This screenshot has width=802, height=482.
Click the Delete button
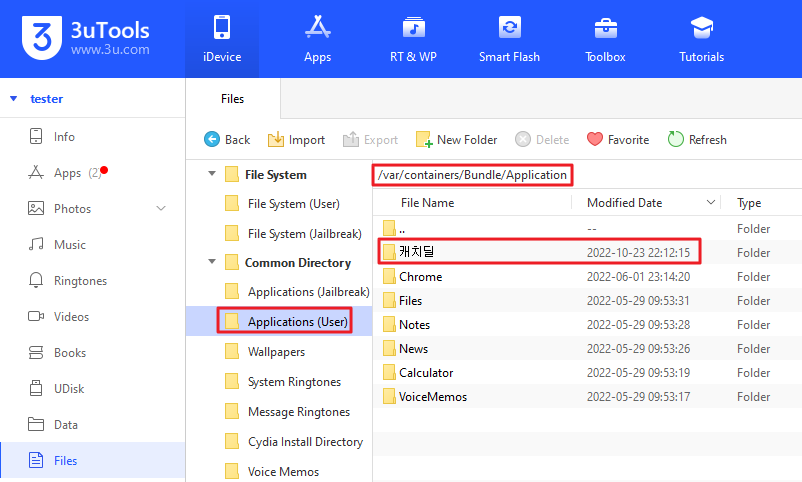[x=542, y=140]
